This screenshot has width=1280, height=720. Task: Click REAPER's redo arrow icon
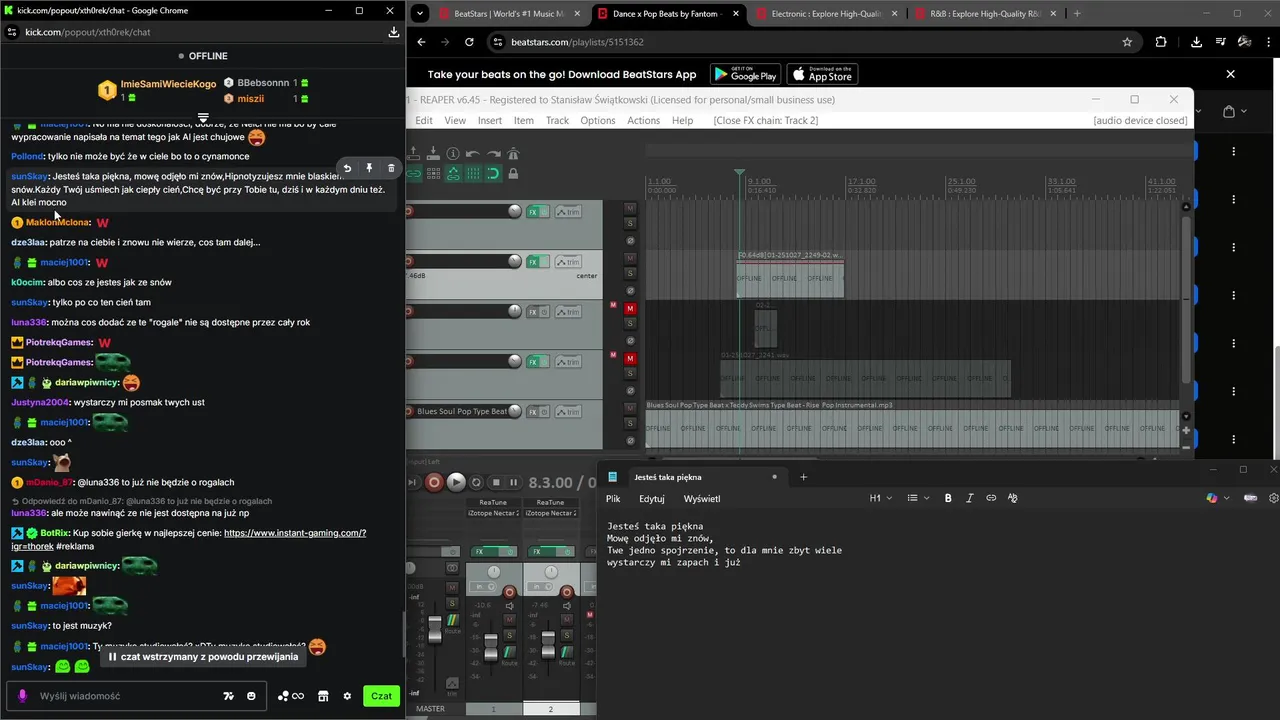point(493,153)
